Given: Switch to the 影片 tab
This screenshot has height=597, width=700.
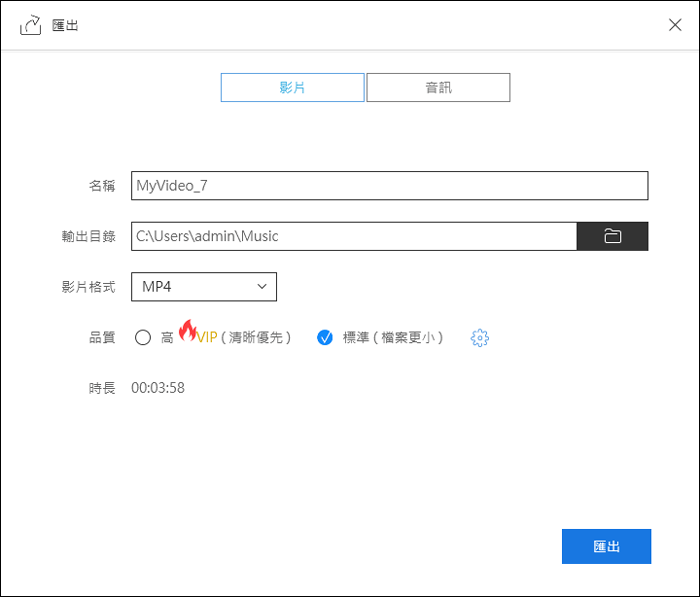Looking at the screenshot, I should click(292, 87).
